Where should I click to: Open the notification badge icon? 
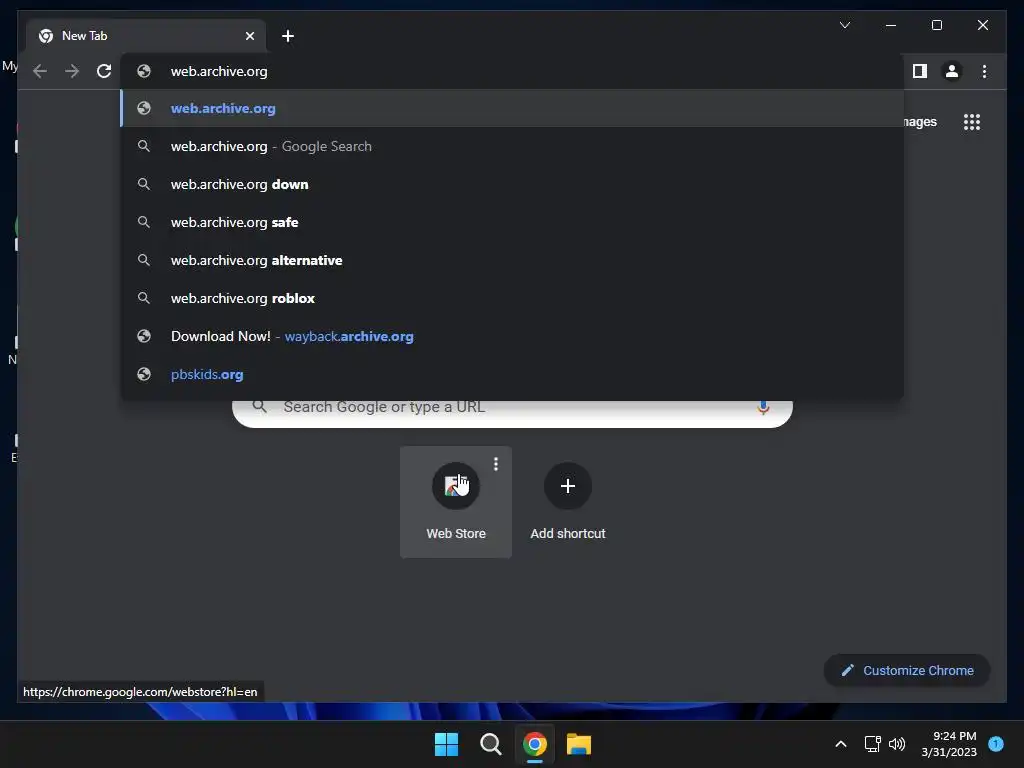click(996, 744)
